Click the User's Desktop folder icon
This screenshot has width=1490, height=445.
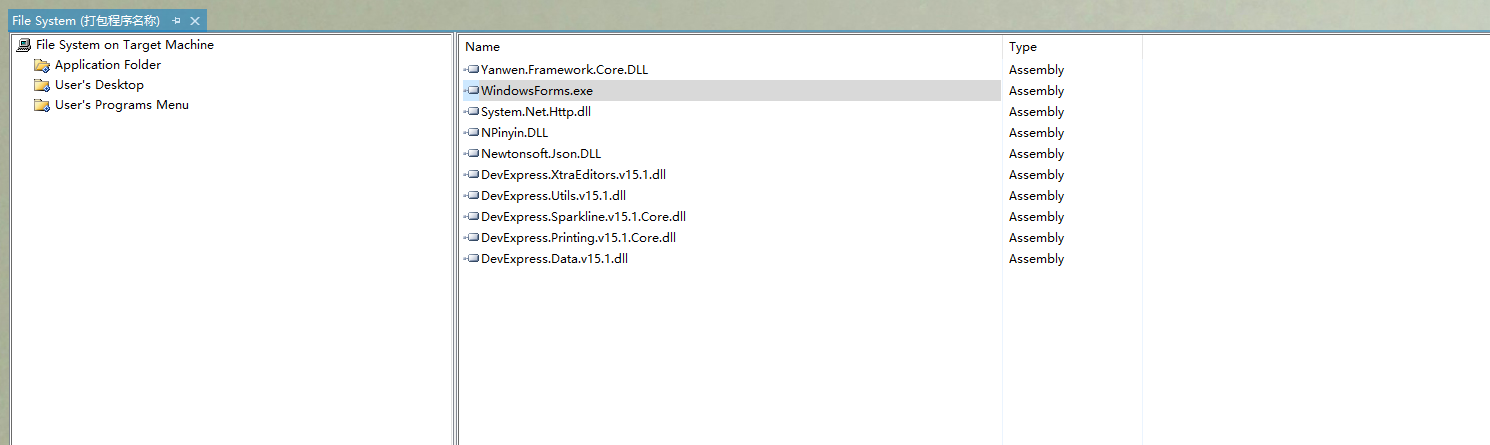(x=42, y=85)
